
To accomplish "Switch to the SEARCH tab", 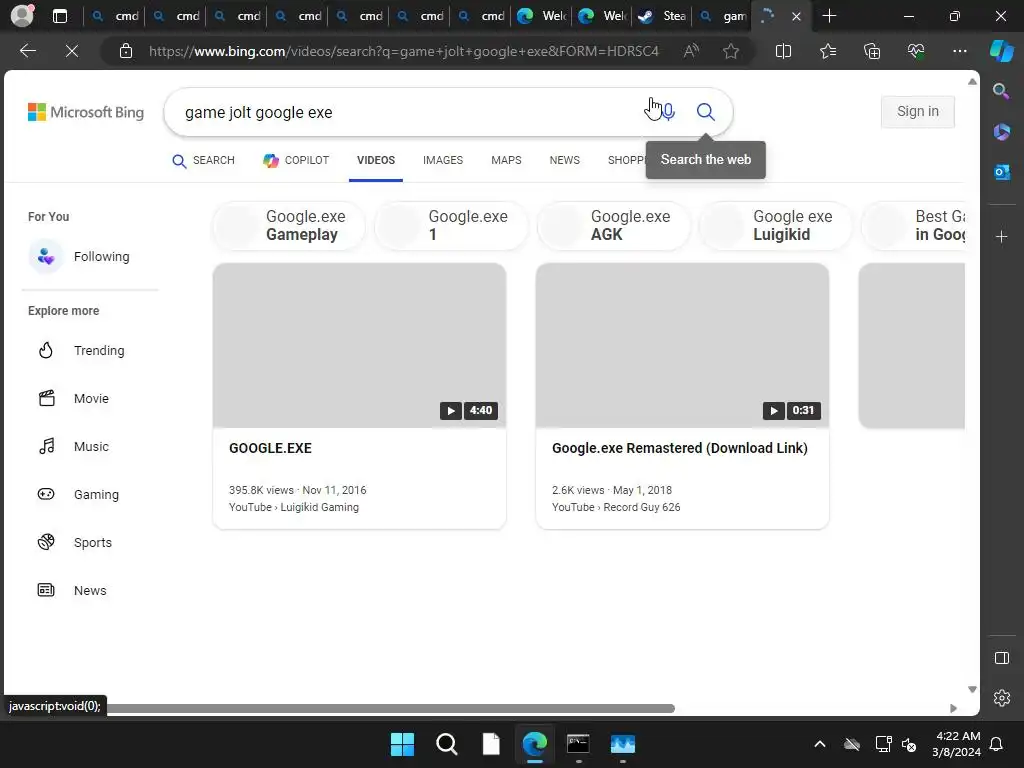I will tap(203, 160).
